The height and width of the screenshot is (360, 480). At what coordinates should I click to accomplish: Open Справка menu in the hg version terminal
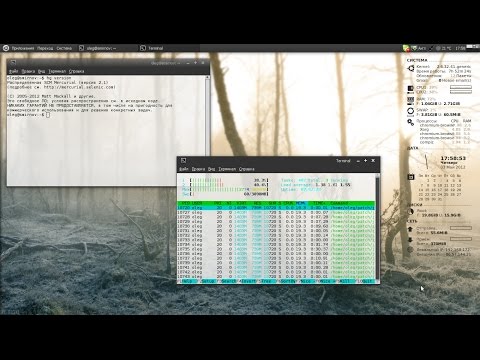tap(76, 71)
